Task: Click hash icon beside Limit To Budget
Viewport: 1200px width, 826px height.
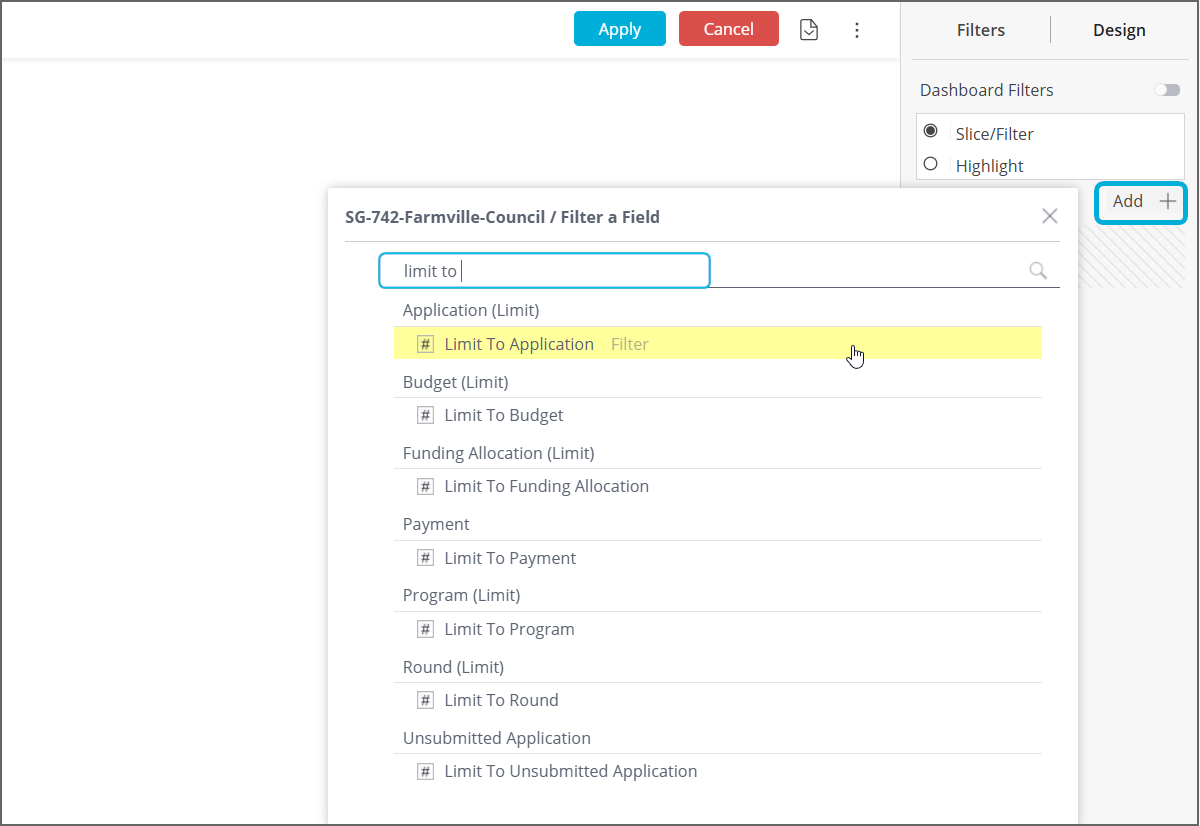Action: [x=425, y=415]
